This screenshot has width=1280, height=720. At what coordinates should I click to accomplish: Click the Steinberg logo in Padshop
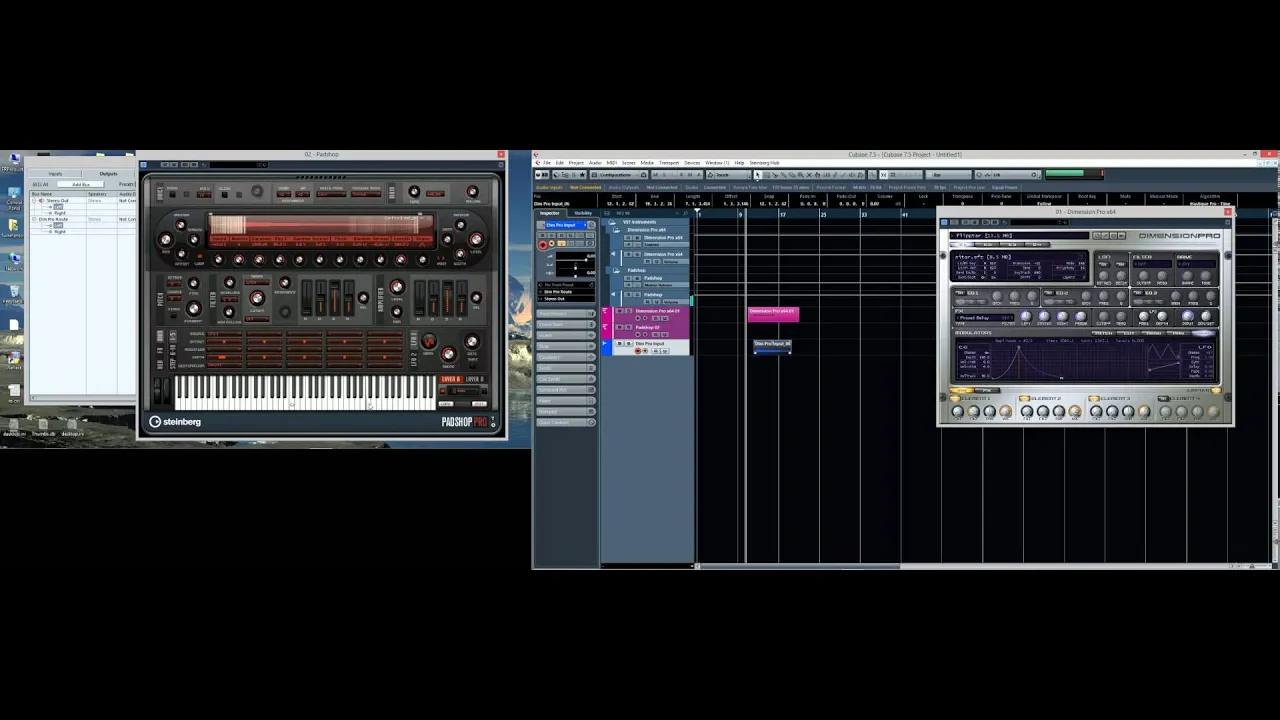(175, 421)
